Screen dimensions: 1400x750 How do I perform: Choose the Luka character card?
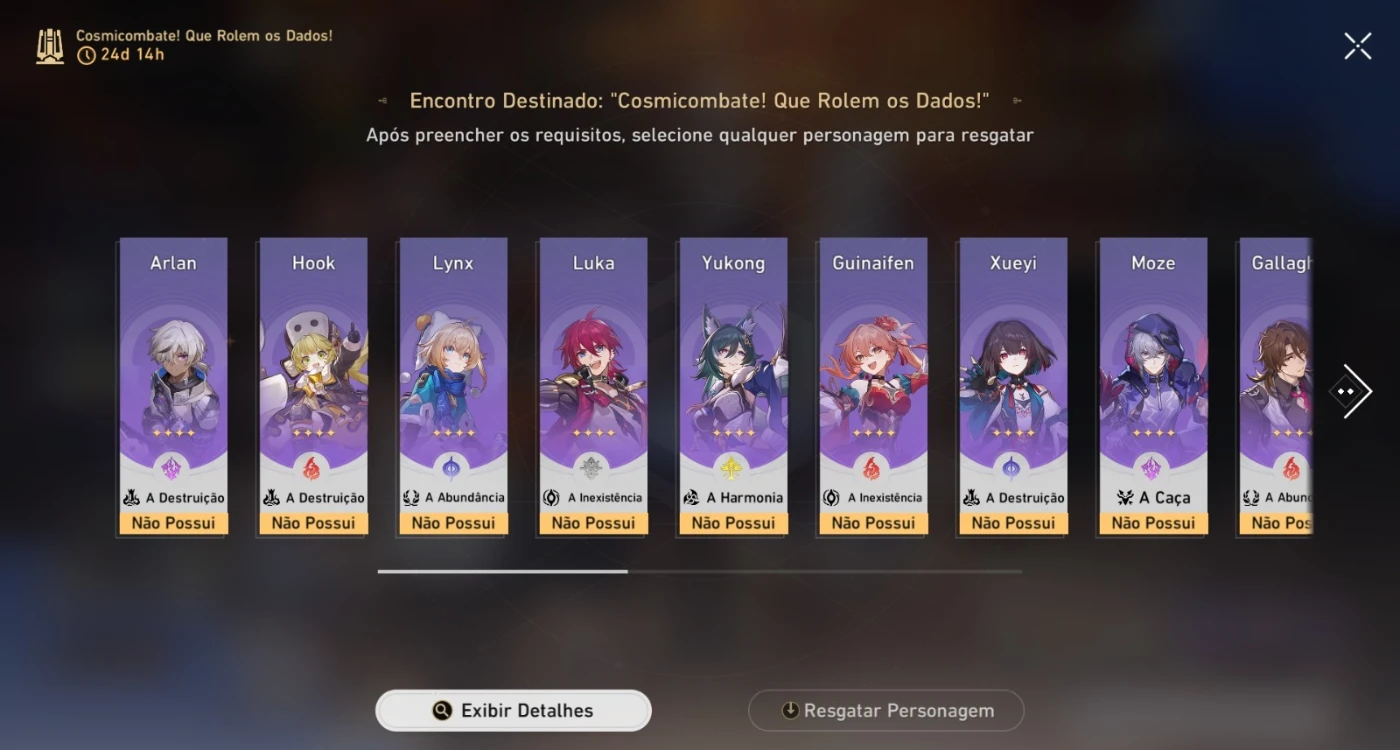pos(593,386)
